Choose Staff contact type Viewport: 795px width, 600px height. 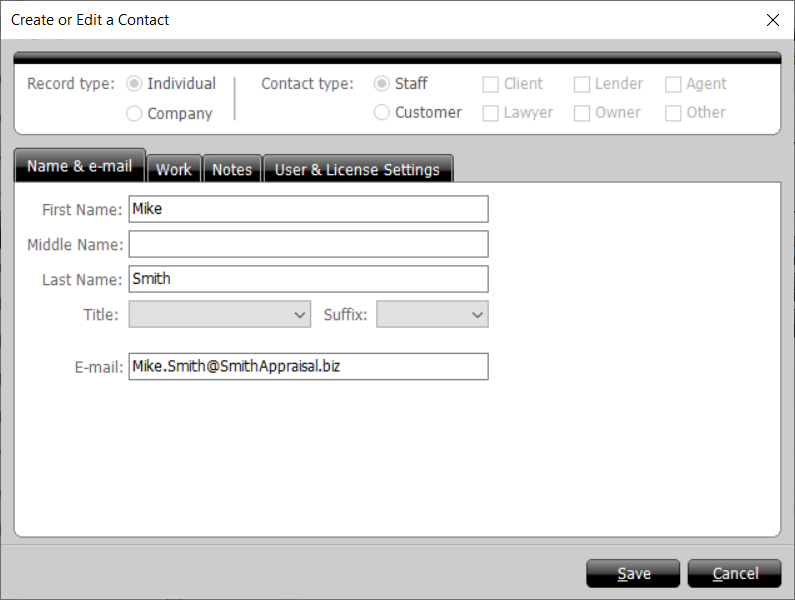382,84
